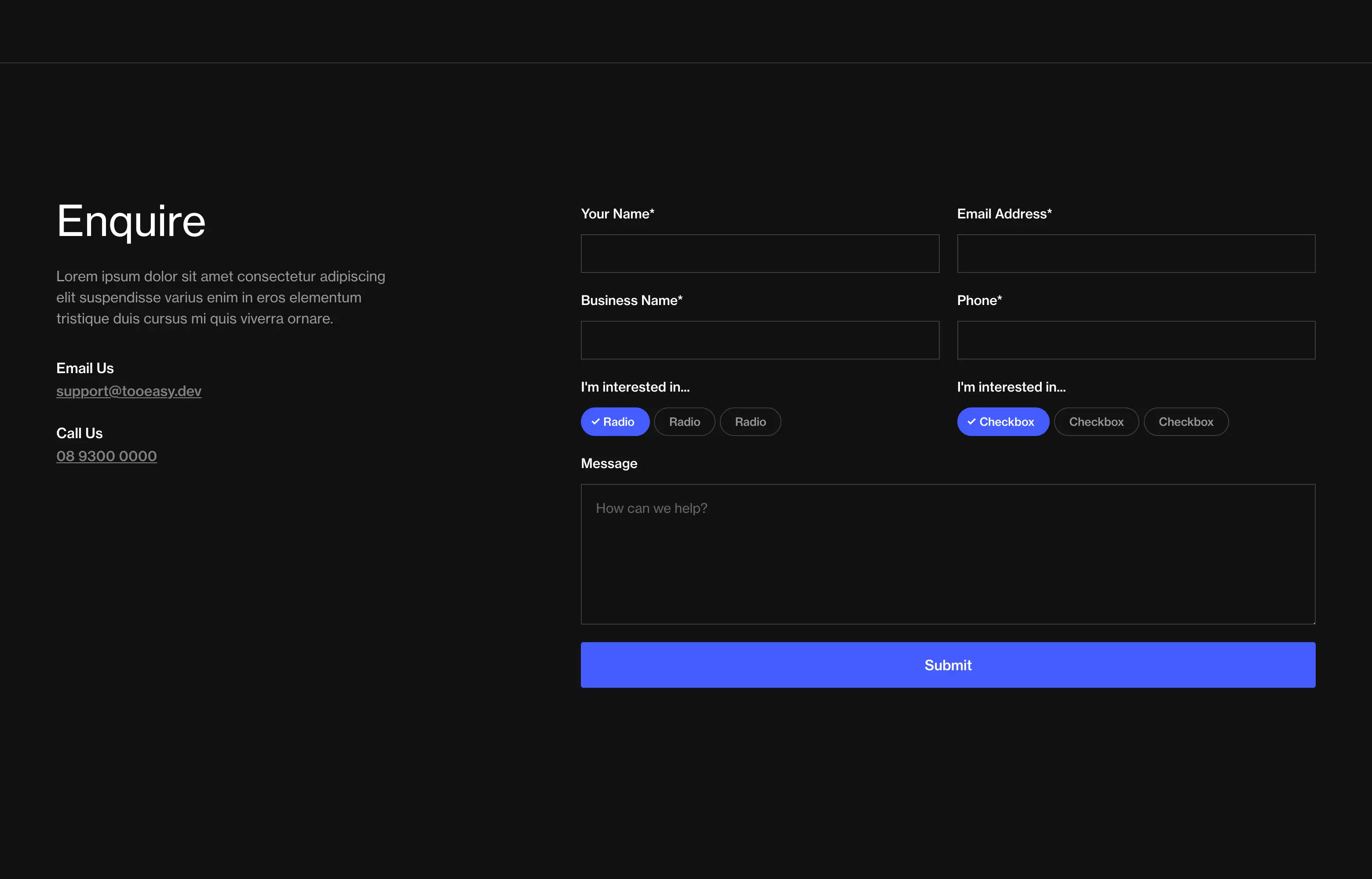Click the Business Name* label
Viewport: 1372px width, 879px height.
point(631,300)
